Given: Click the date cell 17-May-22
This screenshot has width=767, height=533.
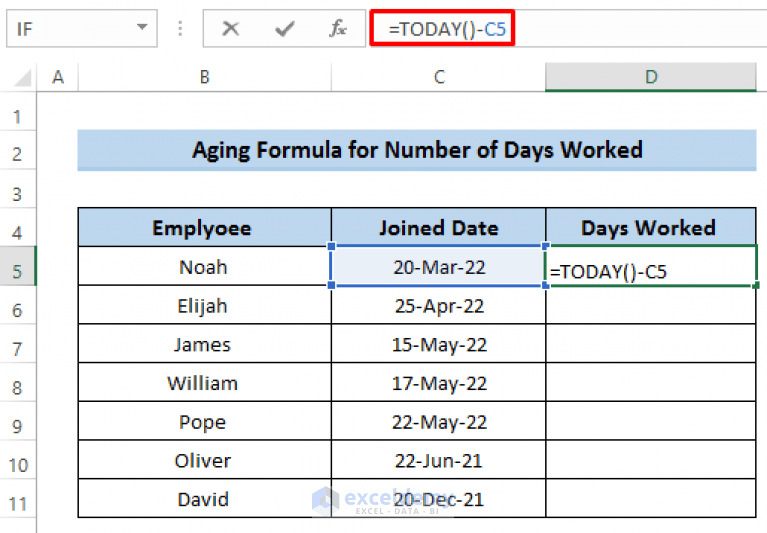Looking at the screenshot, I should (439, 382).
